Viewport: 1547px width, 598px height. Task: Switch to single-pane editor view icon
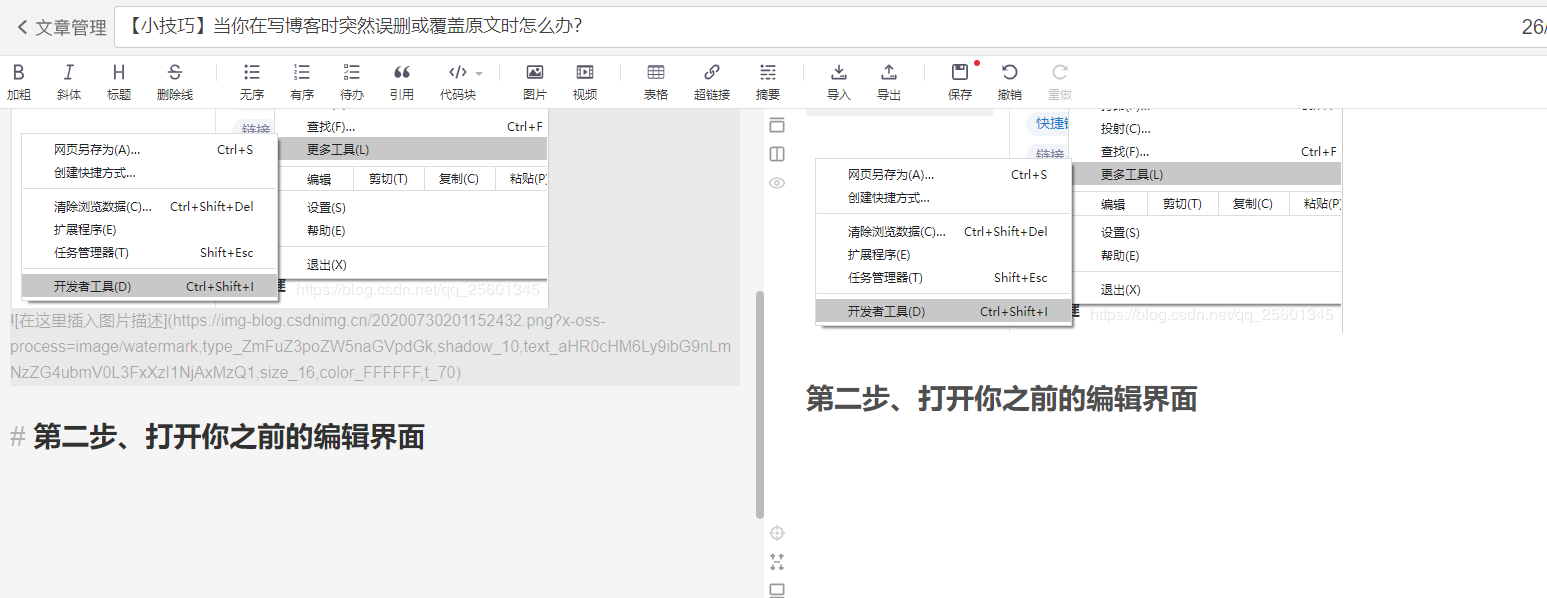tap(777, 125)
